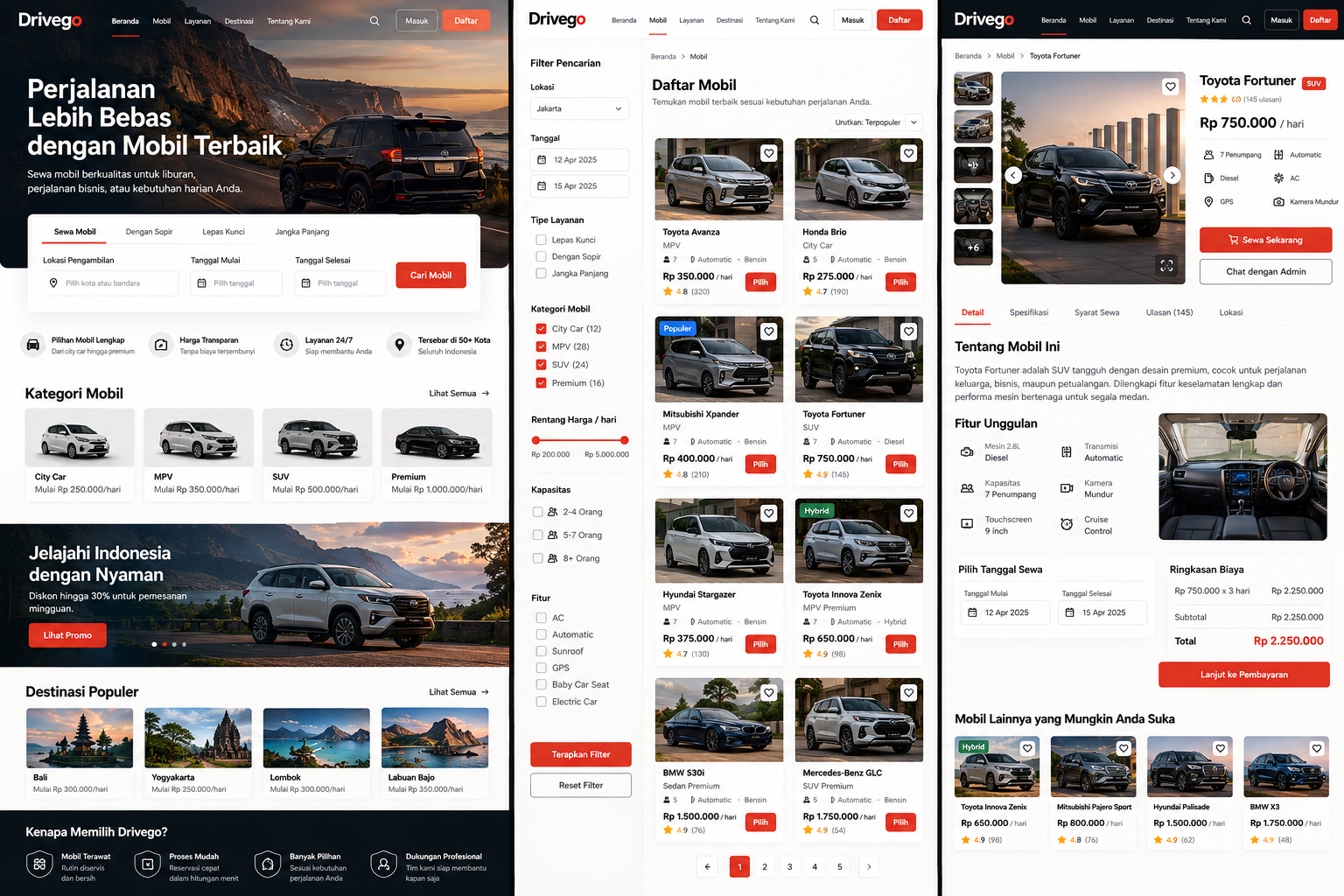The image size is (1344, 896).
Task: Click the Cari Mobil button
Action: [x=430, y=275]
